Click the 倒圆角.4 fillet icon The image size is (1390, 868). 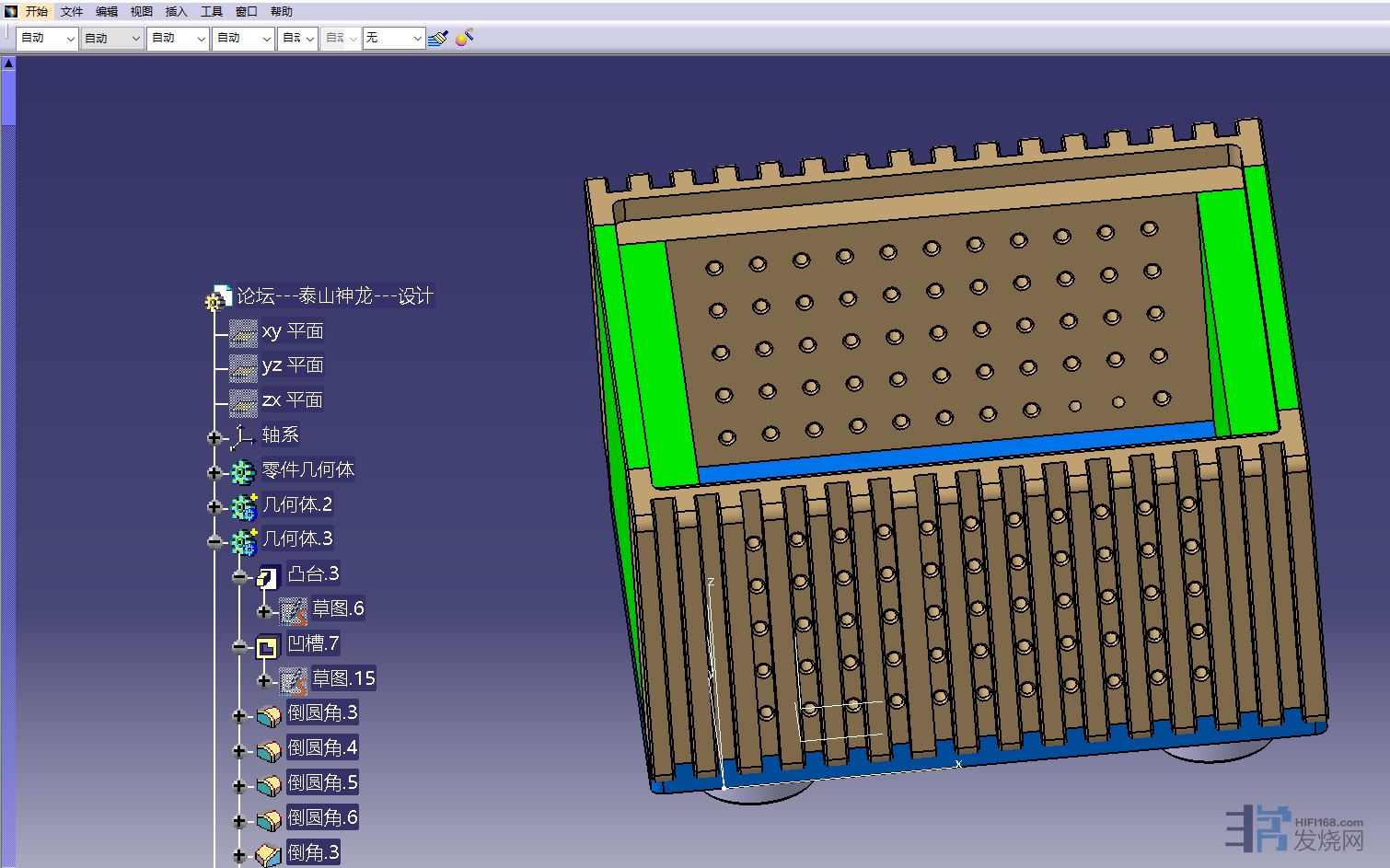click(x=268, y=749)
